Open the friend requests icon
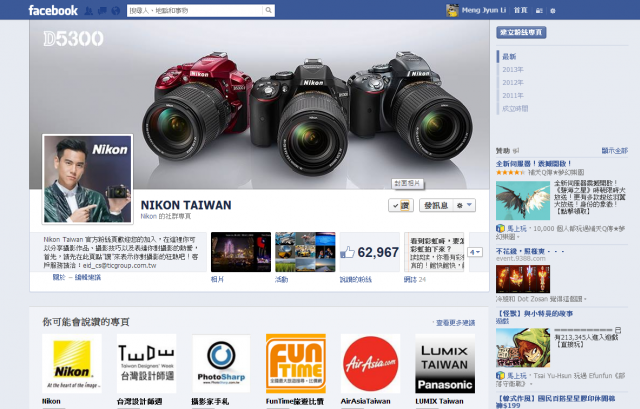Screen dimensions: 640x409 (x=88, y=11)
